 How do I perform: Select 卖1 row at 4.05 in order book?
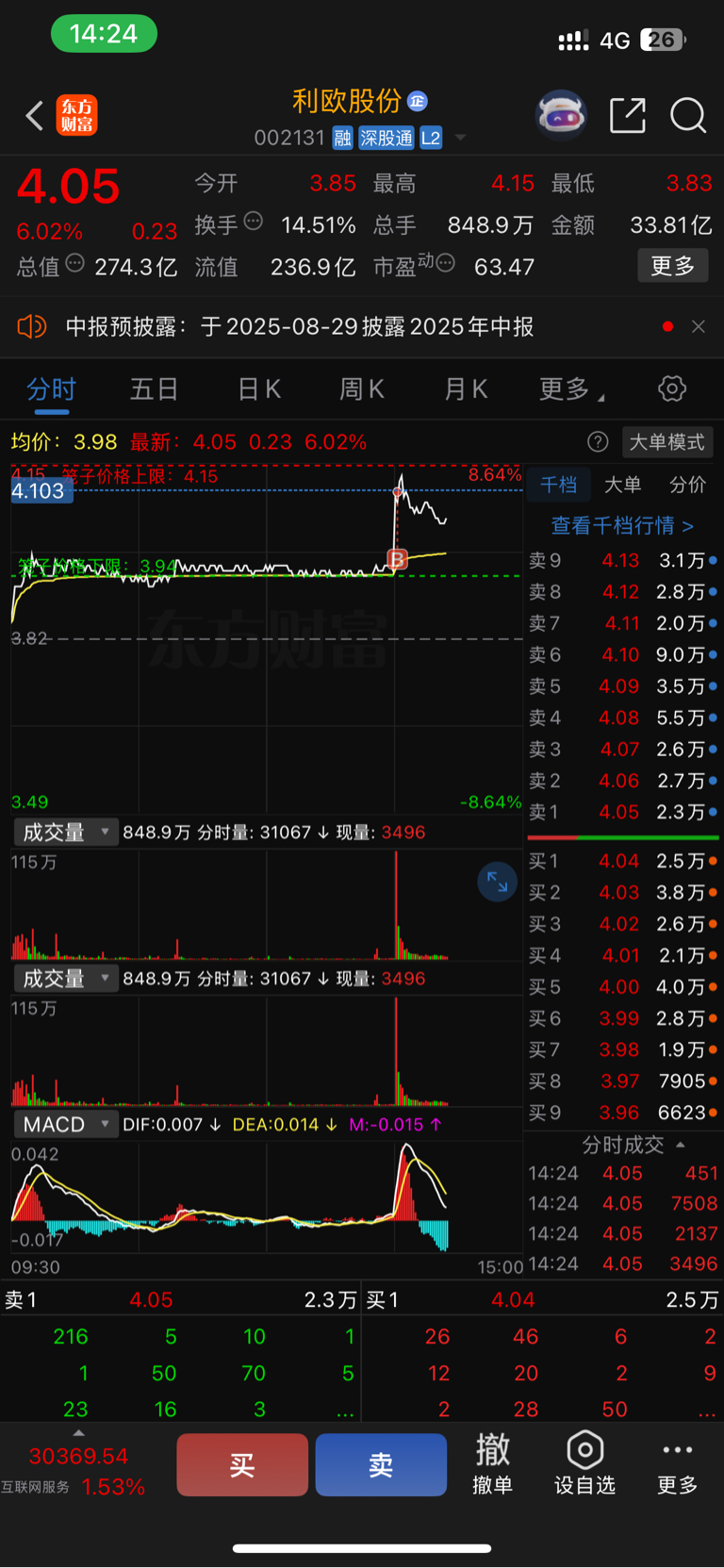(x=621, y=812)
